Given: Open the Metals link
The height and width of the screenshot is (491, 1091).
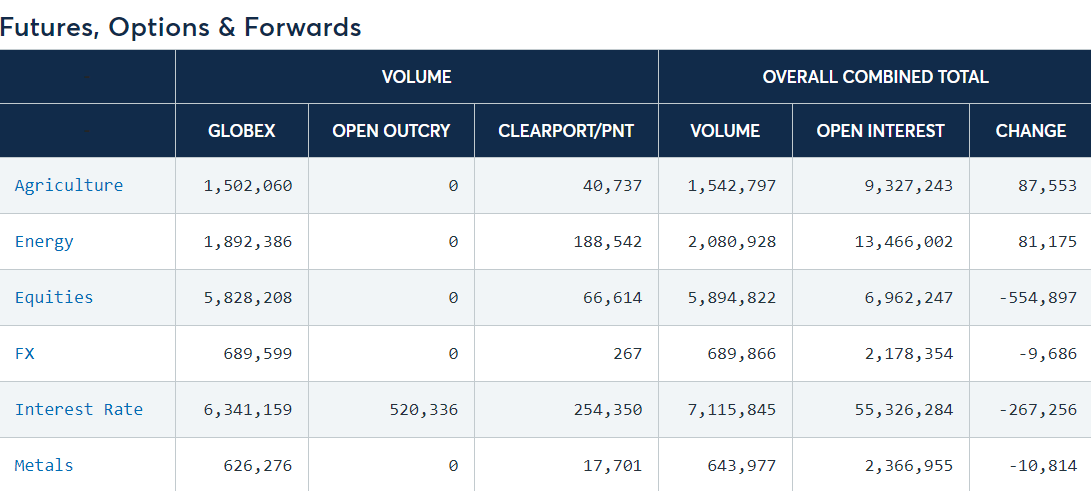Looking at the screenshot, I should [44, 465].
